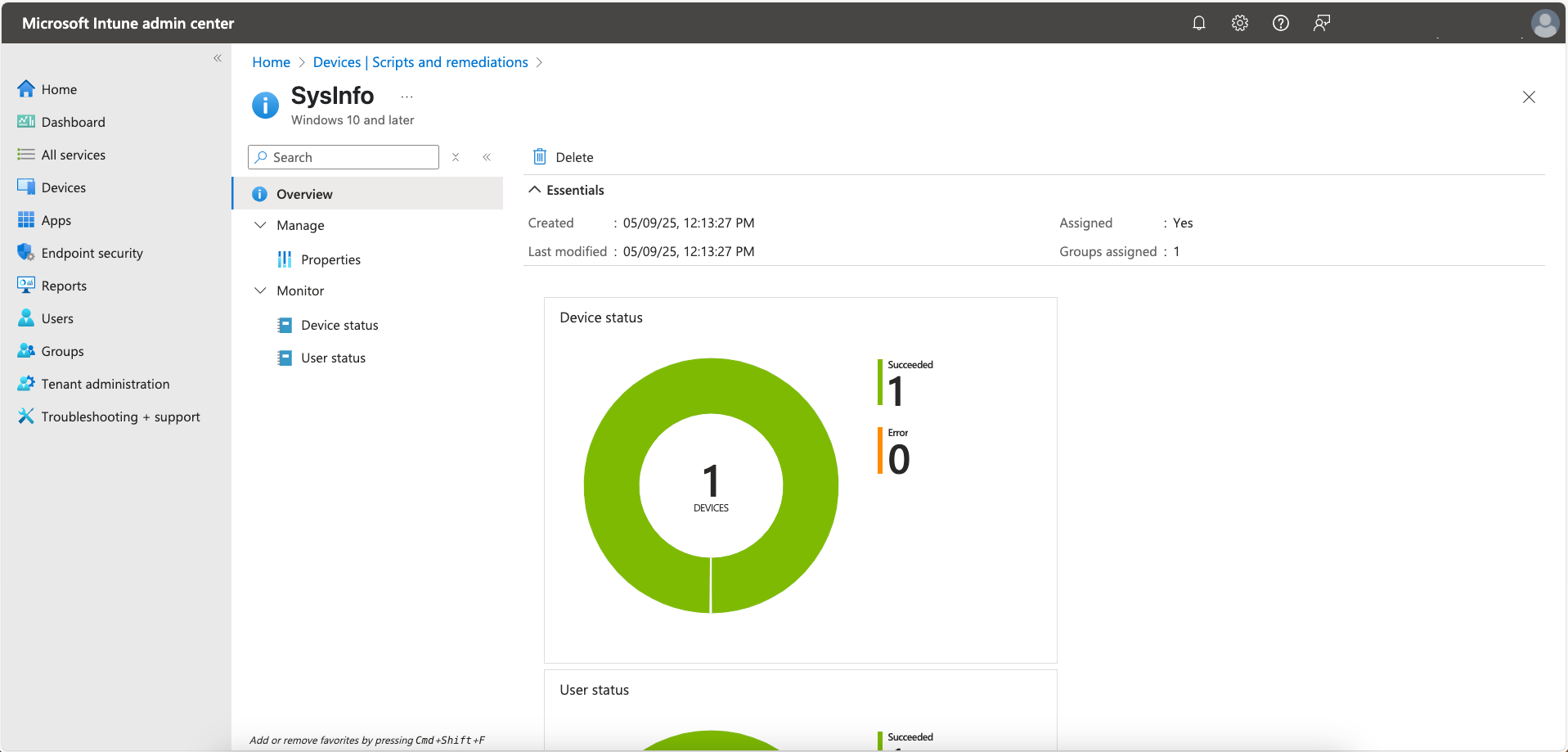Click the Groups assigned value 1
Viewport: 1568px width, 752px height.
(1177, 251)
